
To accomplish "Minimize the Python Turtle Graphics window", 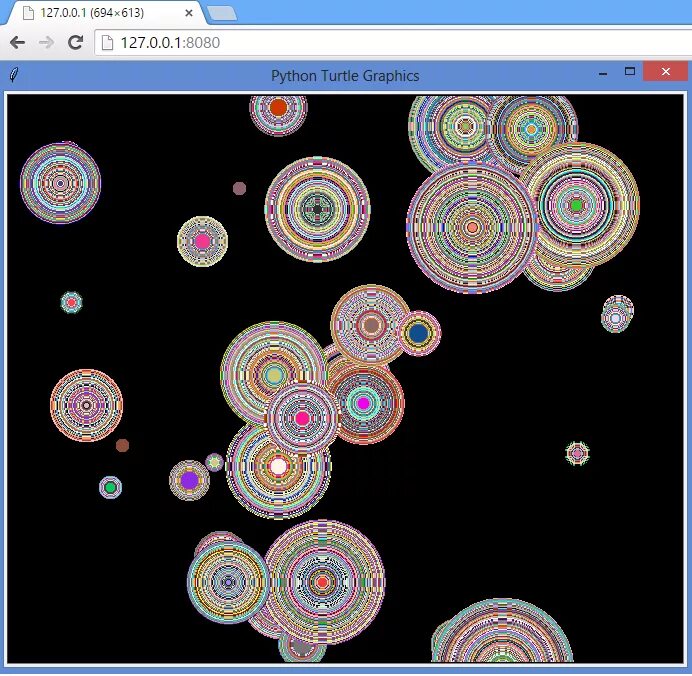I will tap(603, 73).
